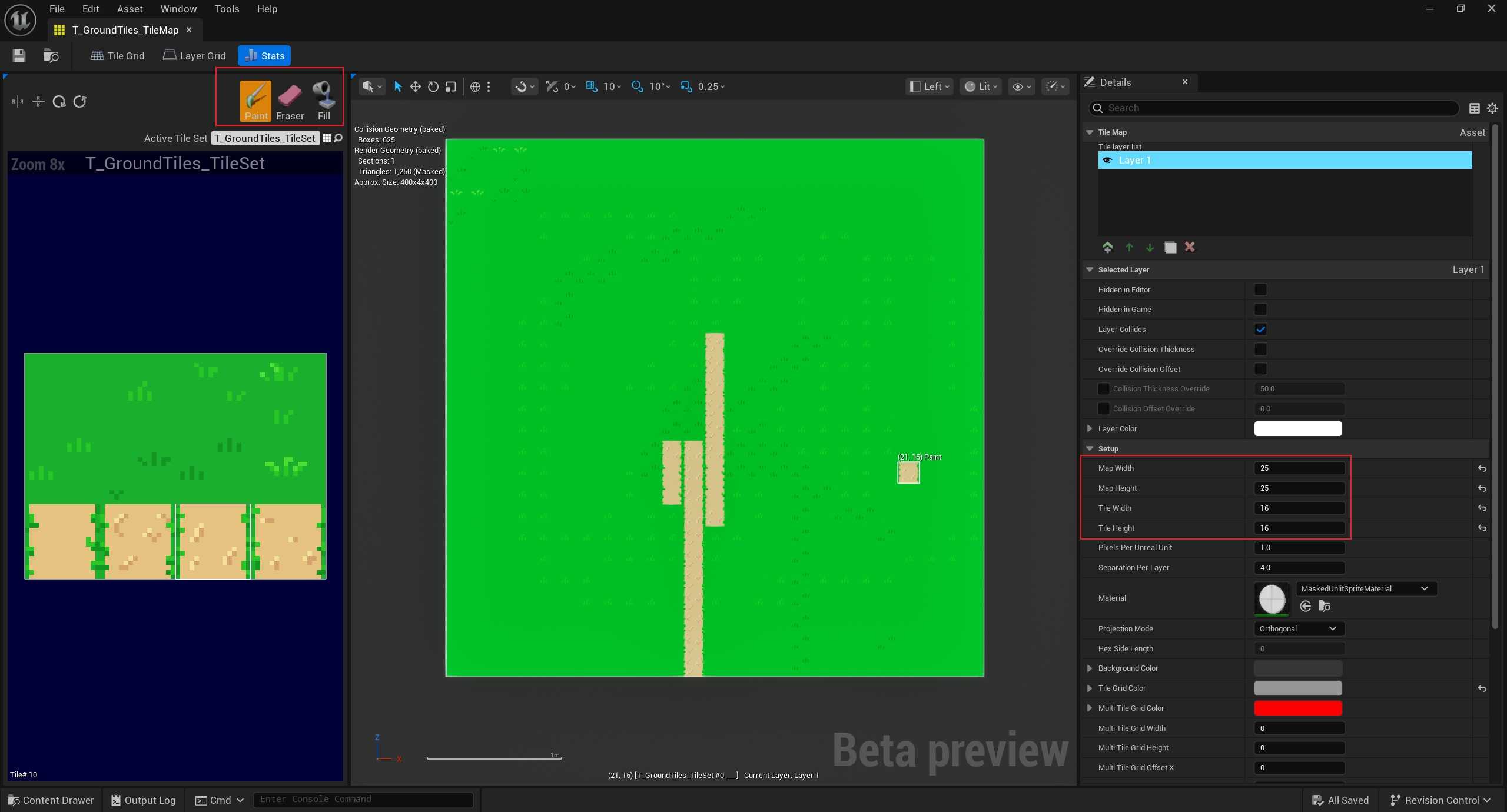Click the rotate tool in viewport toolbar
This screenshot has height=812, width=1507.
[433, 86]
